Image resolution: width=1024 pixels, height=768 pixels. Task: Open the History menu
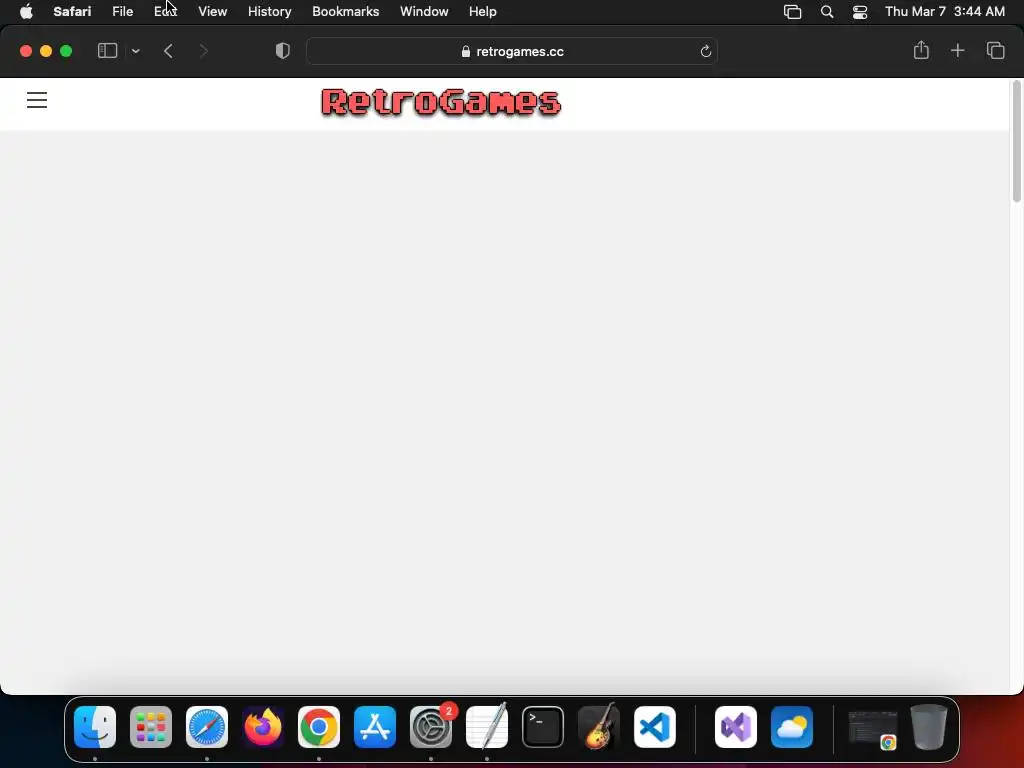269,11
